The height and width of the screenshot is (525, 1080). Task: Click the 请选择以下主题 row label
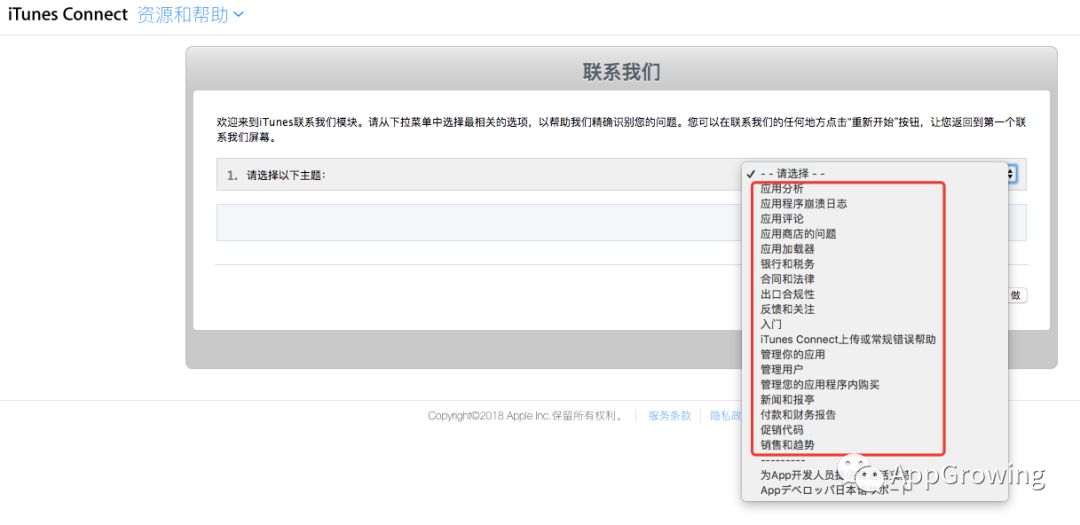tap(286, 175)
